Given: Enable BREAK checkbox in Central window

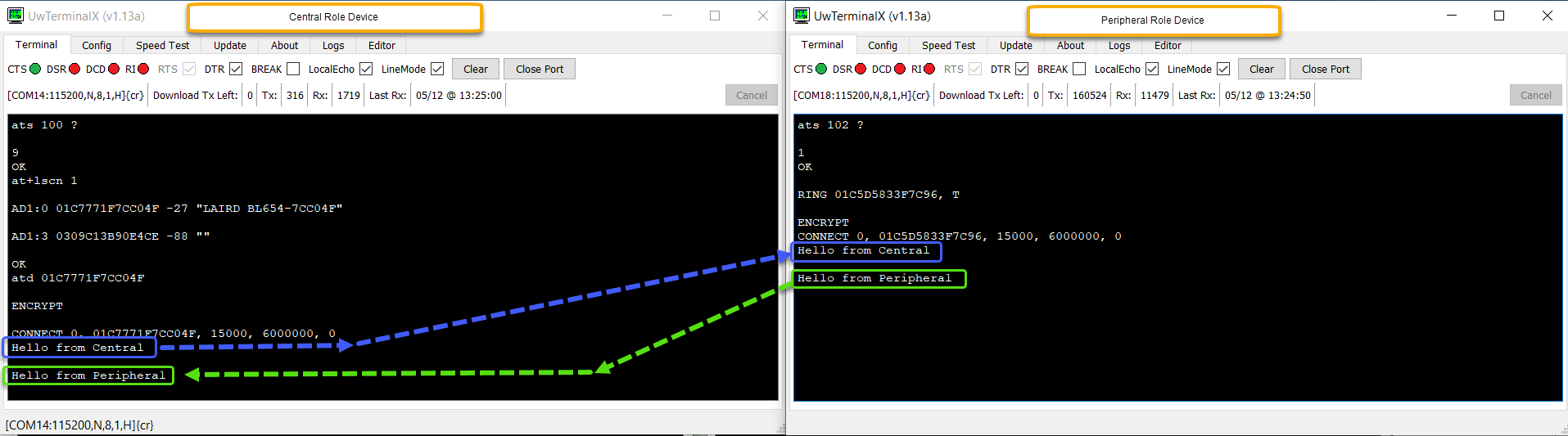Looking at the screenshot, I should [x=293, y=69].
